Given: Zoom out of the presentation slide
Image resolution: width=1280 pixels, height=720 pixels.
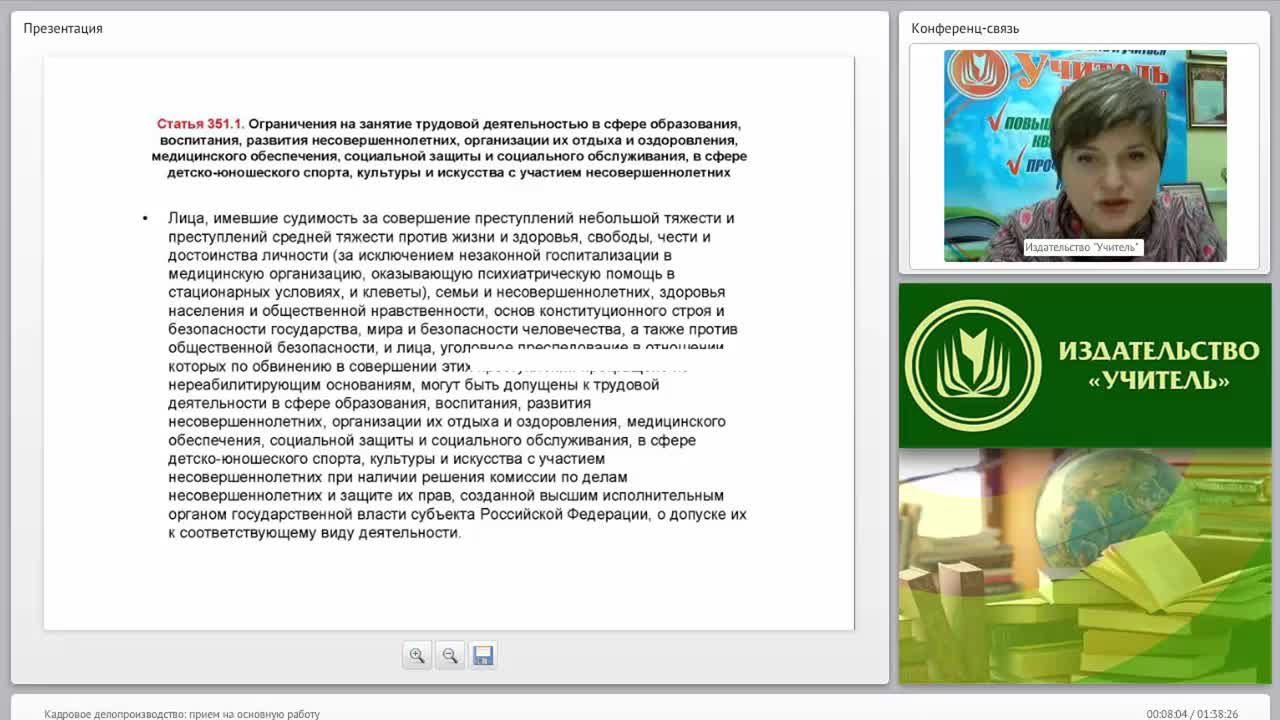Looking at the screenshot, I should (x=450, y=655).
